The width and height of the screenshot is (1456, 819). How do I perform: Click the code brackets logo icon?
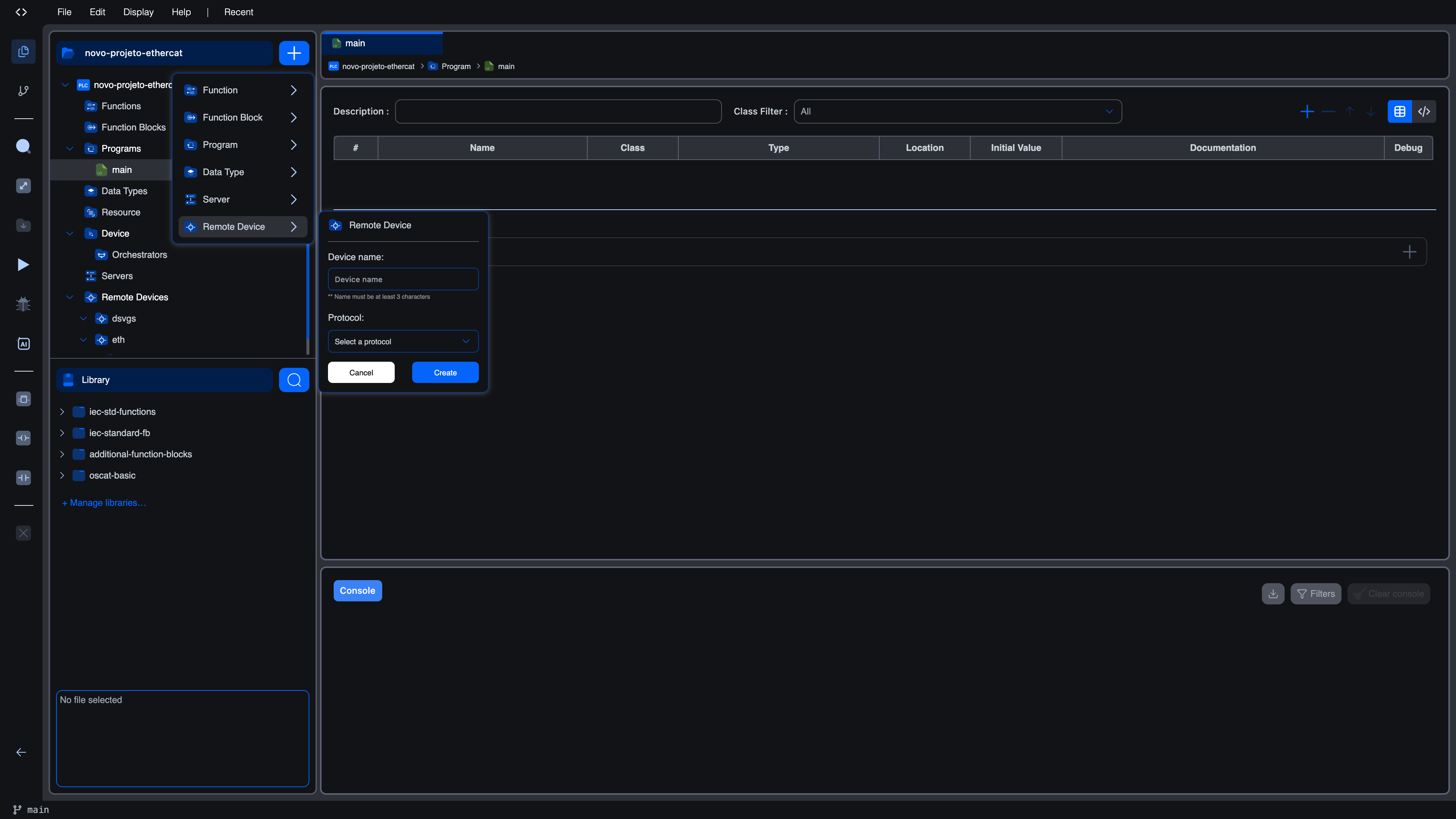point(21,12)
